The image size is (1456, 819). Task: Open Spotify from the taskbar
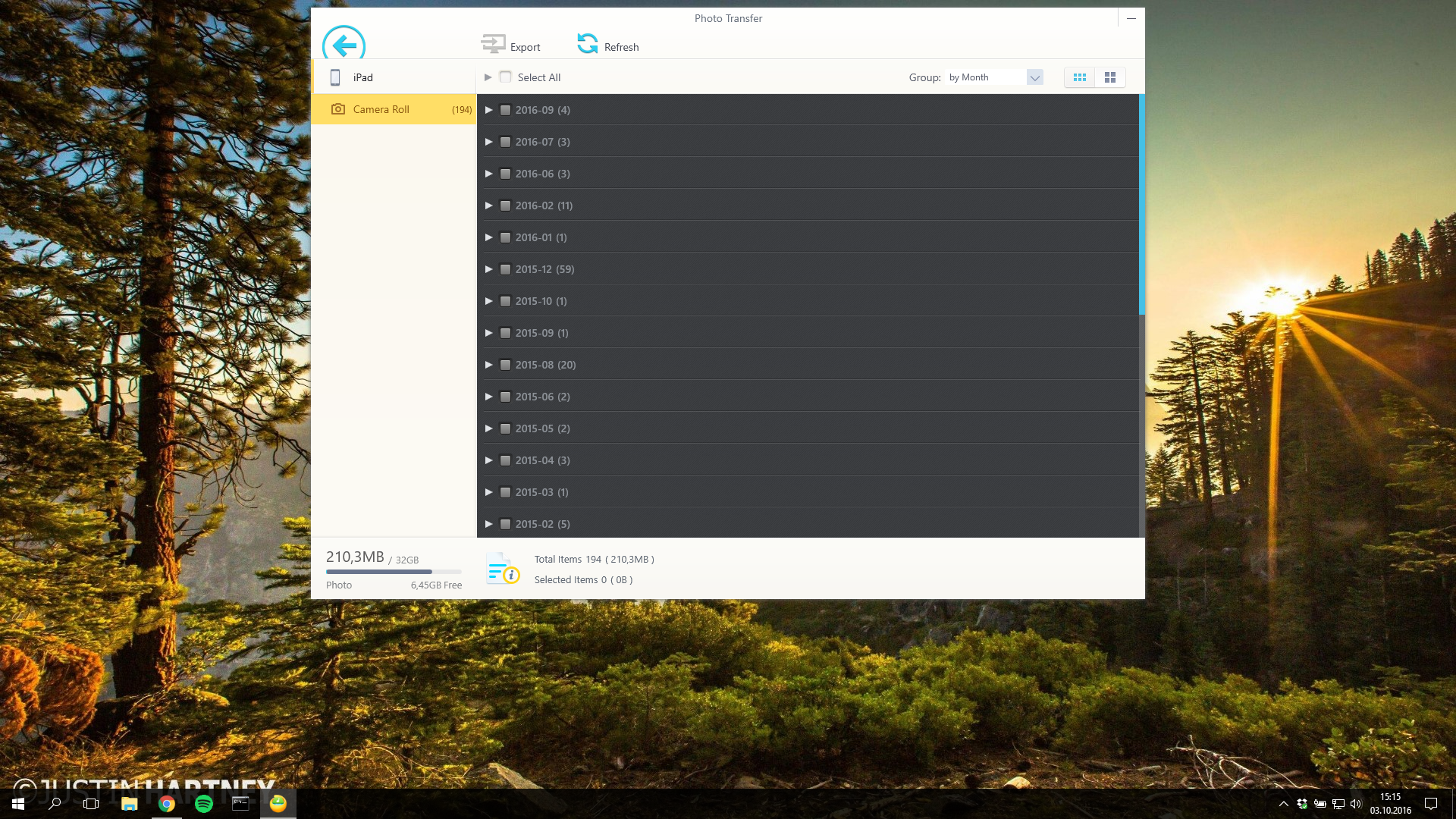(x=204, y=804)
